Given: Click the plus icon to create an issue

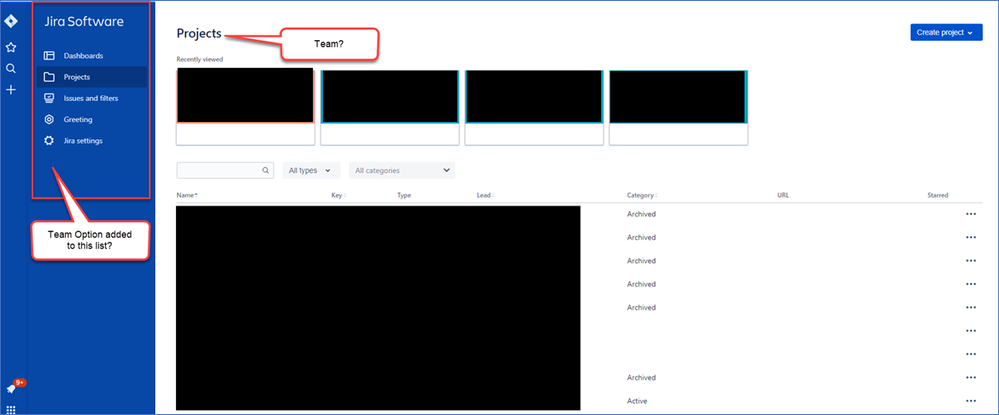Looking at the screenshot, I should point(11,90).
